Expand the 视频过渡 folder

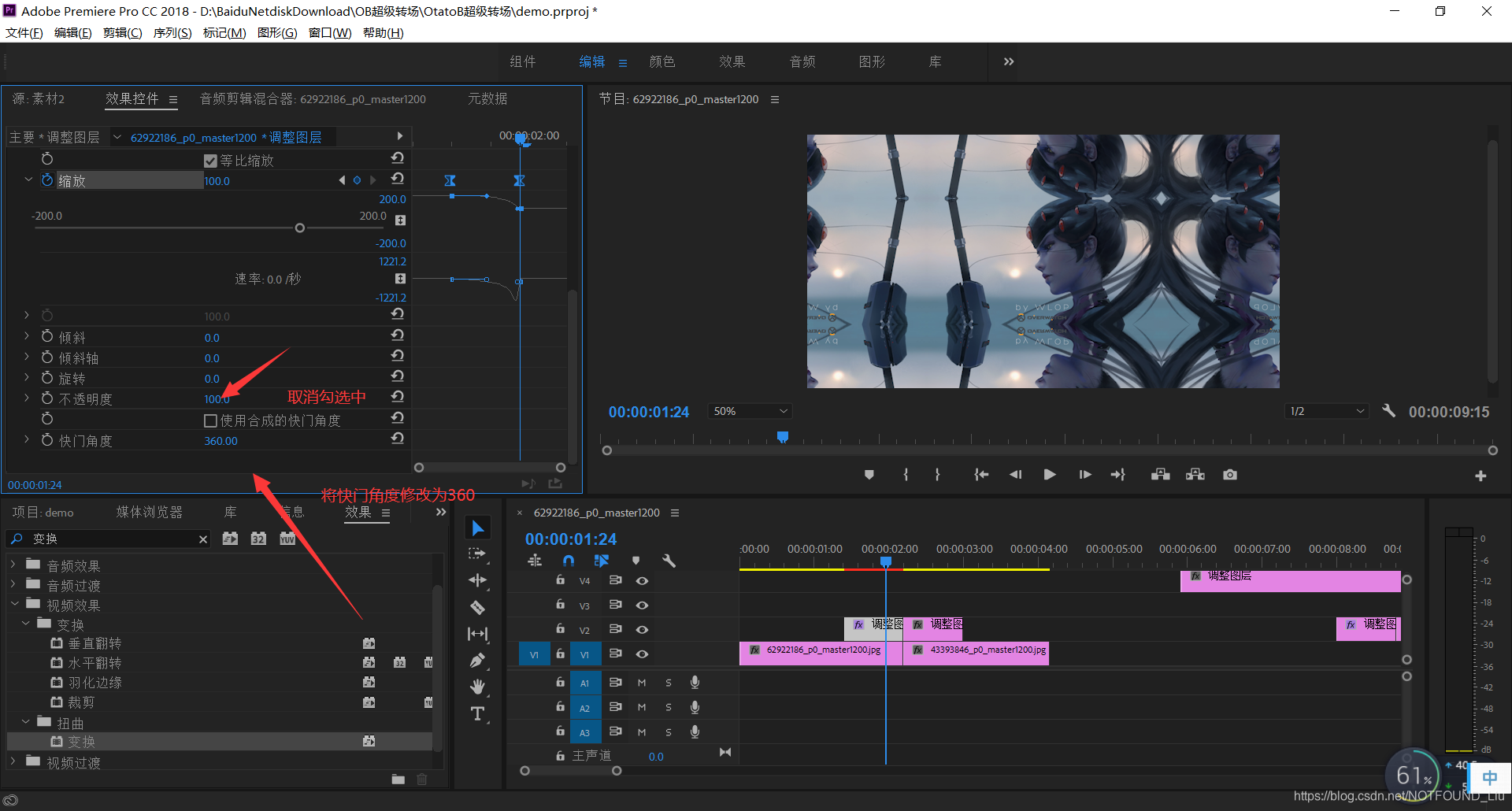pyautogui.click(x=13, y=761)
